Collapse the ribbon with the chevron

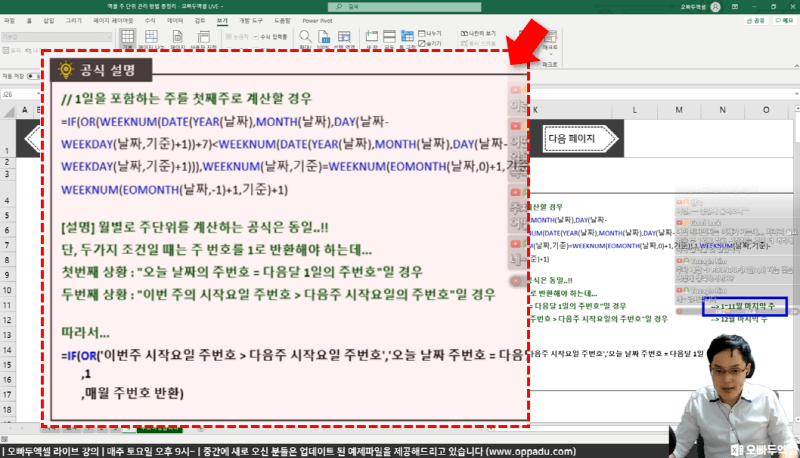[x=796, y=65]
